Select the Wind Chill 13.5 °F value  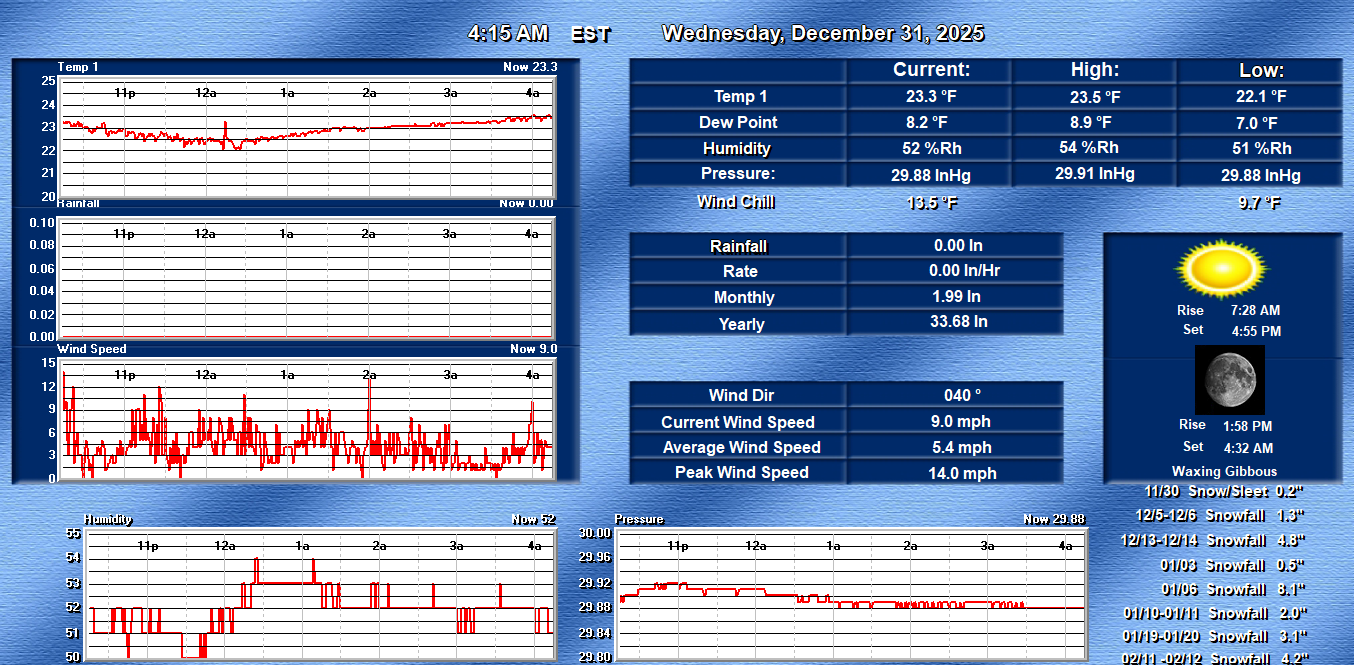click(x=931, y=203)
